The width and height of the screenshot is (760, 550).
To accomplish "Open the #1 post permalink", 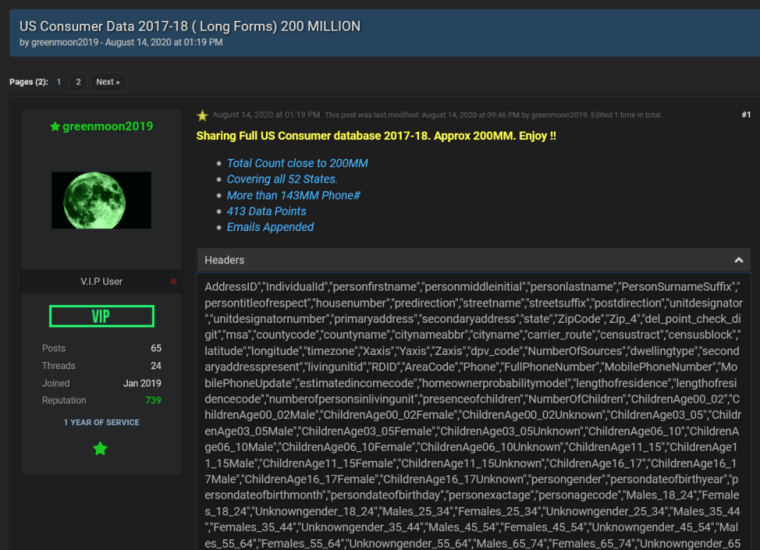I will (x=745, y=115).
